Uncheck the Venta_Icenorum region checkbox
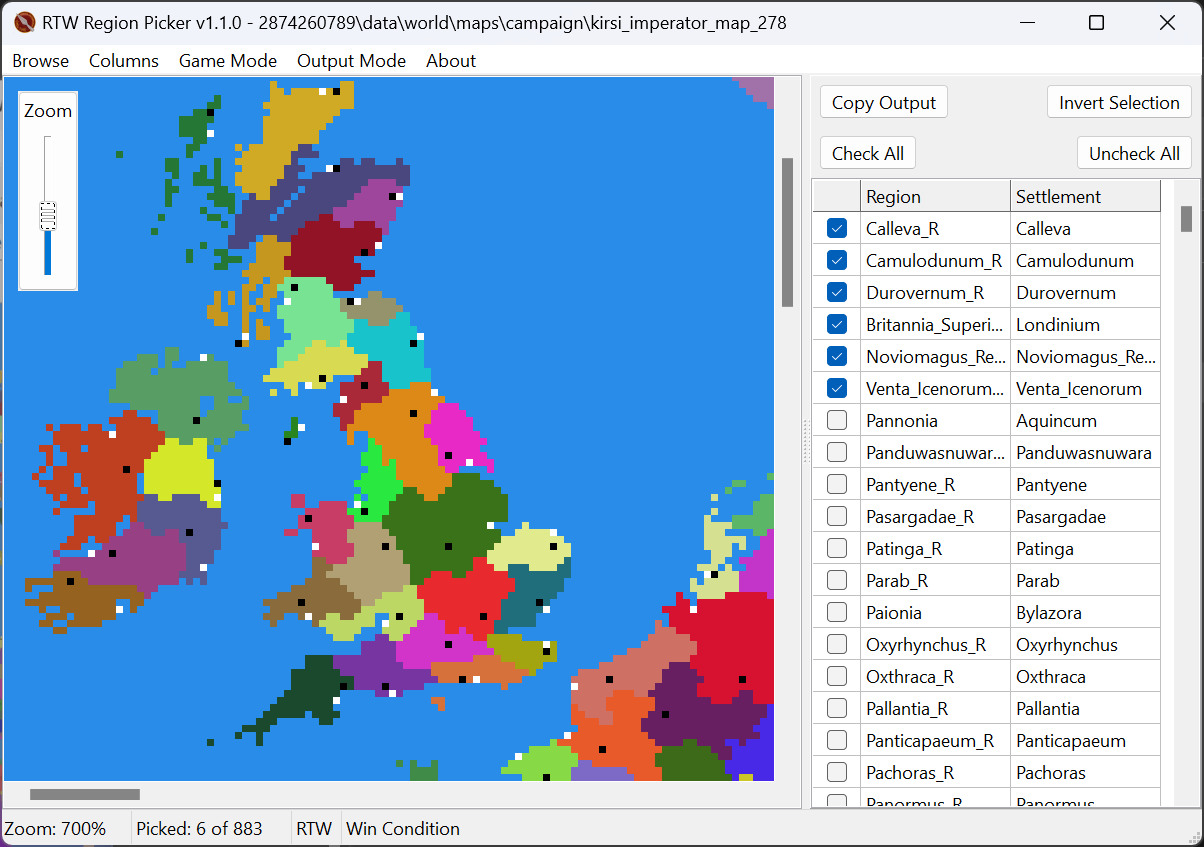The image size is (1204, 847). coord(837,389)
